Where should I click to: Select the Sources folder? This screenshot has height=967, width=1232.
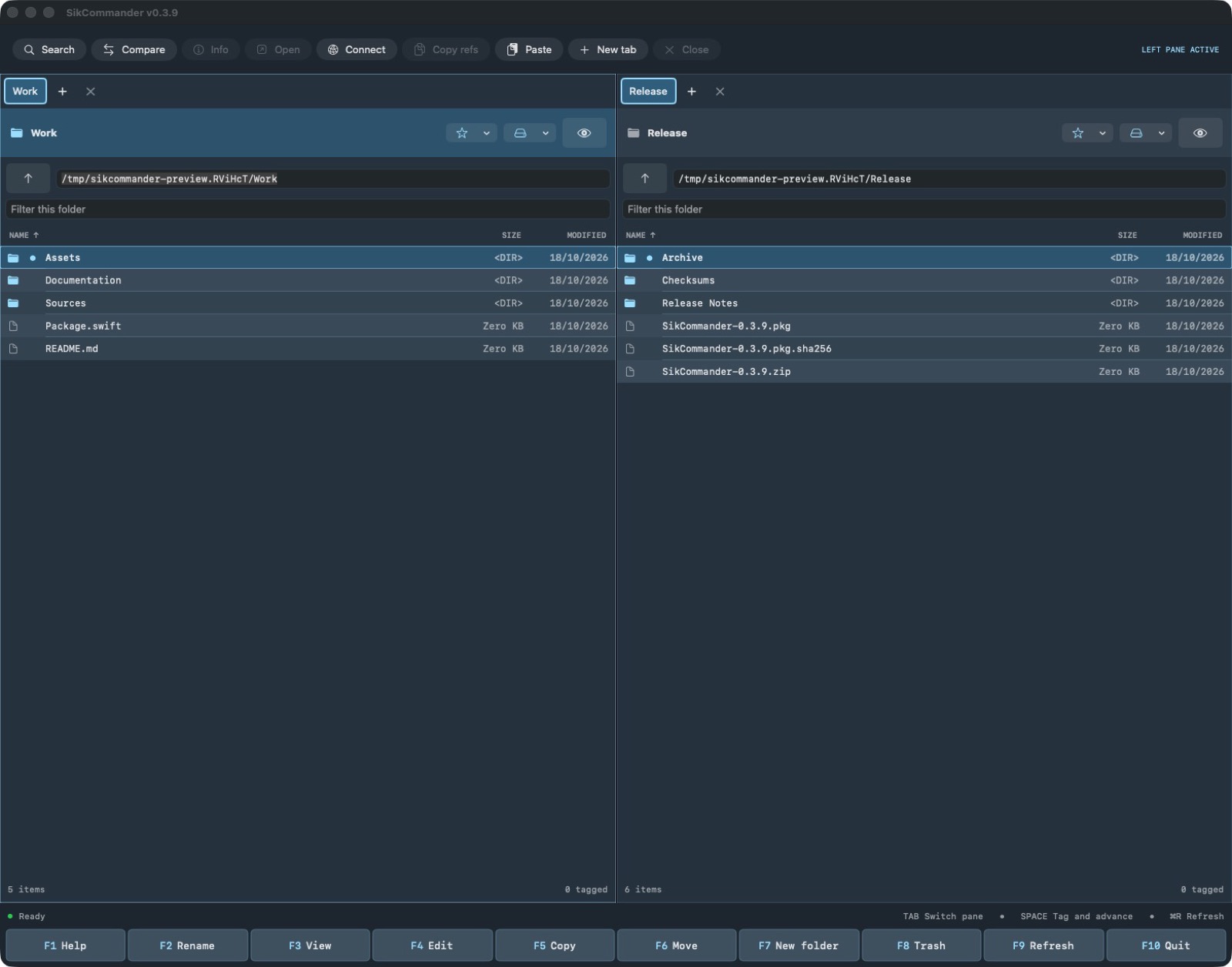(x=308, y=303)
